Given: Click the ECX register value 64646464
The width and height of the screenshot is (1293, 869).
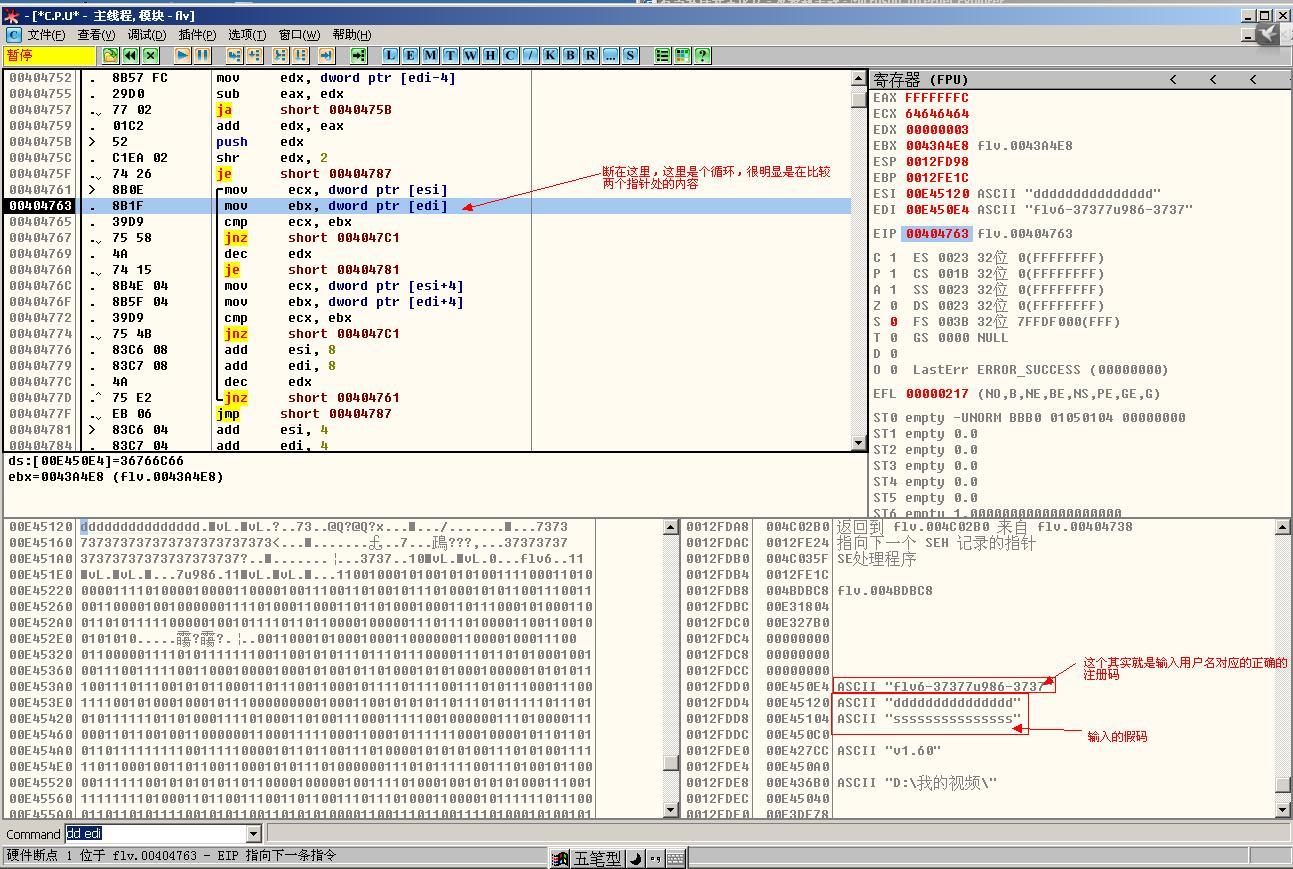Looking at the screenshot, I should [937, 114].
